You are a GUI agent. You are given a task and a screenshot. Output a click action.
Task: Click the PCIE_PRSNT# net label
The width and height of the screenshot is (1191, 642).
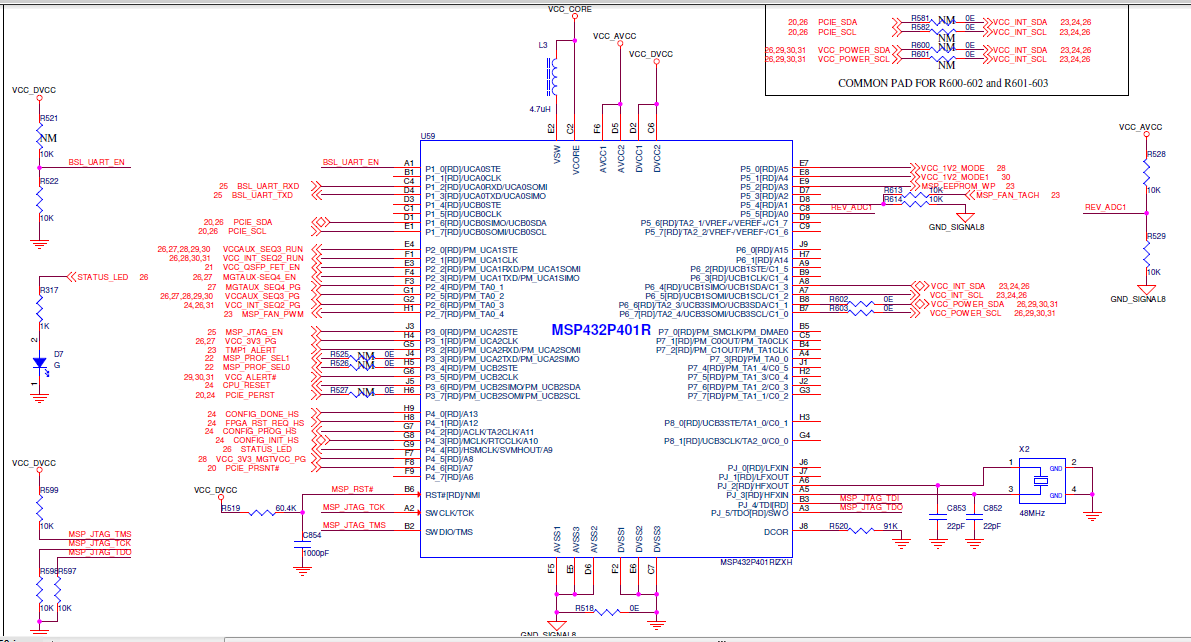click(x=252, y=468)
